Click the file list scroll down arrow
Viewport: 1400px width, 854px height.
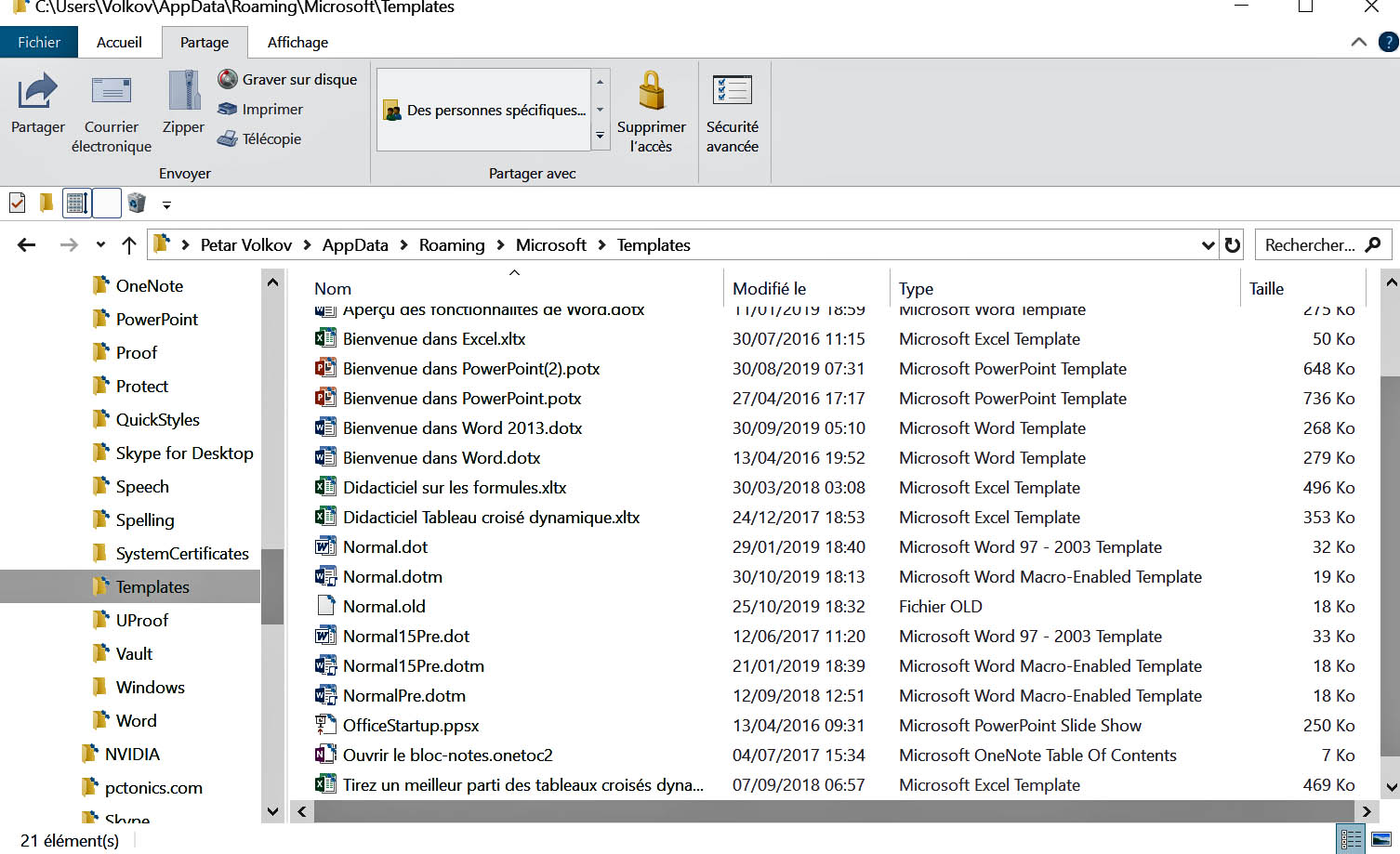coord(1391,787)
